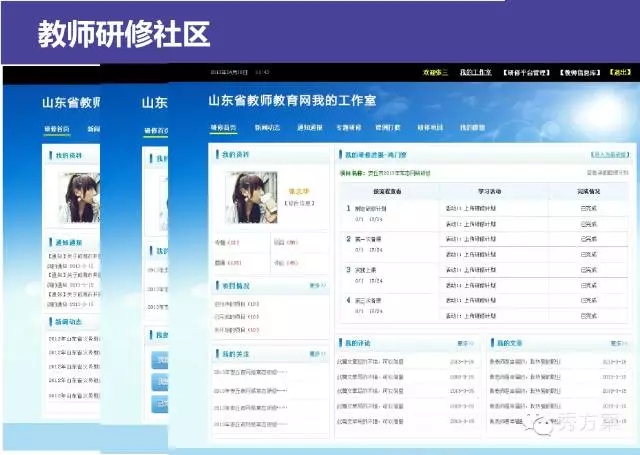Open 更多 link in 我的文章 panel
This screenshot has width=640, height=455.
(618, 344)
